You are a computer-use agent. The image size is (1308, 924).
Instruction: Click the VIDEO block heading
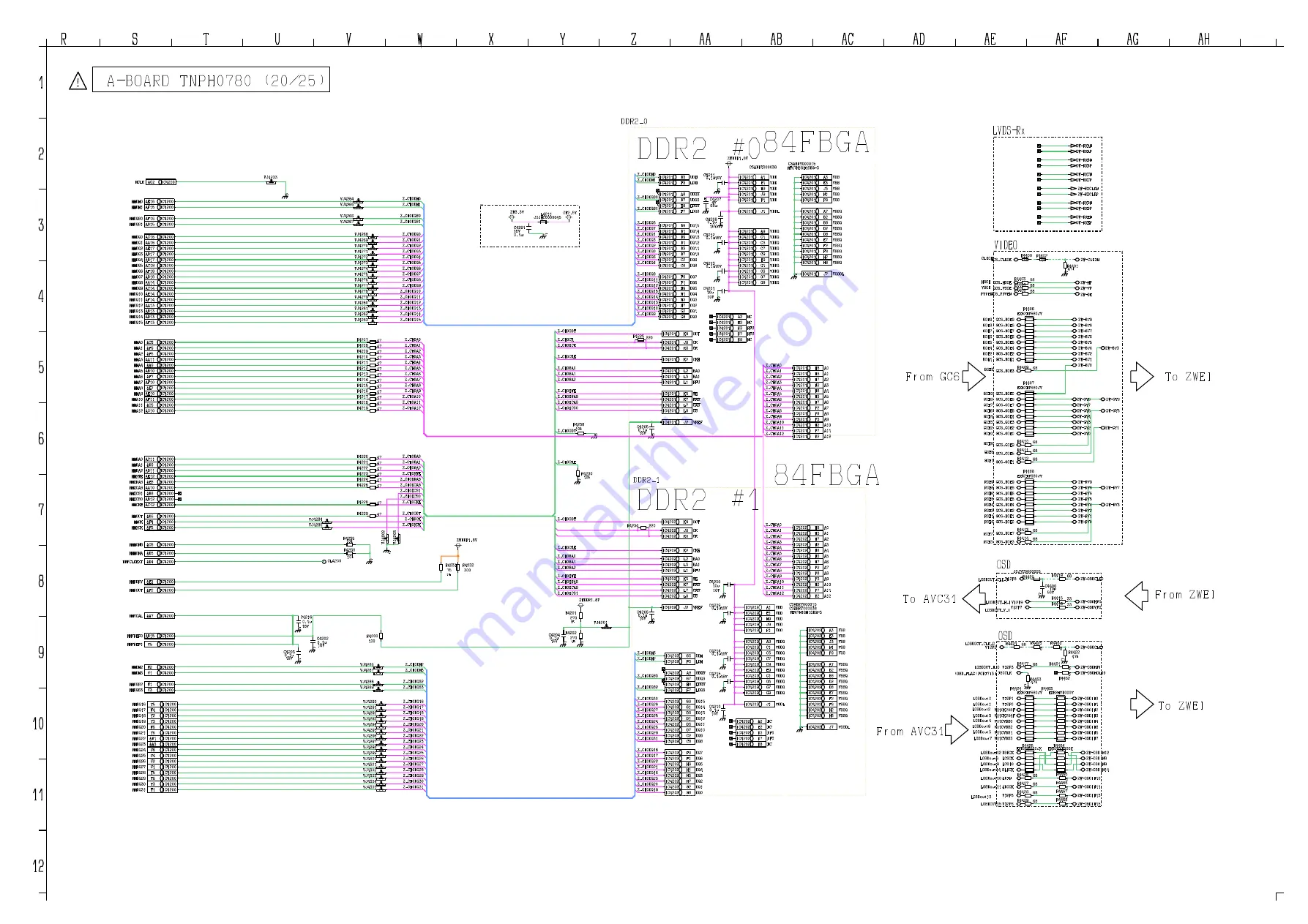coord(1006,245)
